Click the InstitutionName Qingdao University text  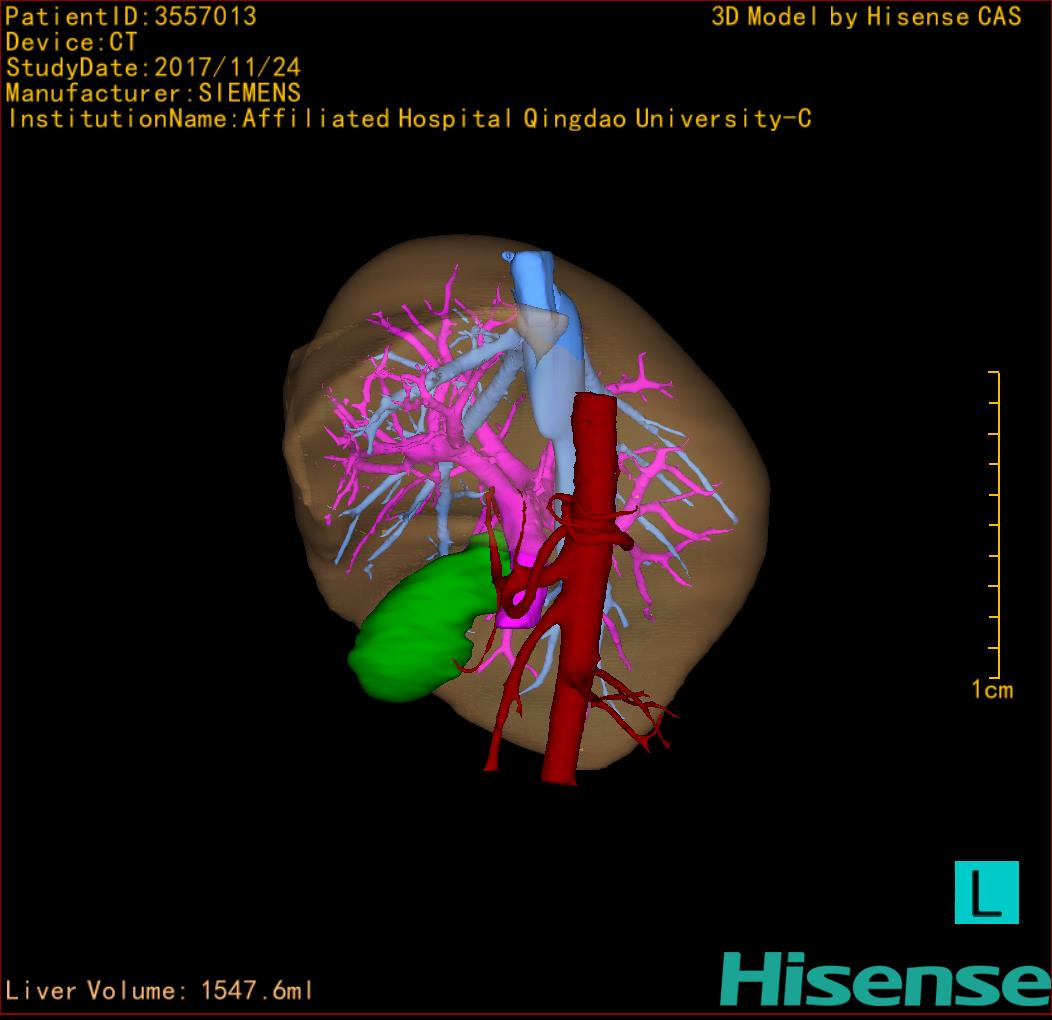409,119
